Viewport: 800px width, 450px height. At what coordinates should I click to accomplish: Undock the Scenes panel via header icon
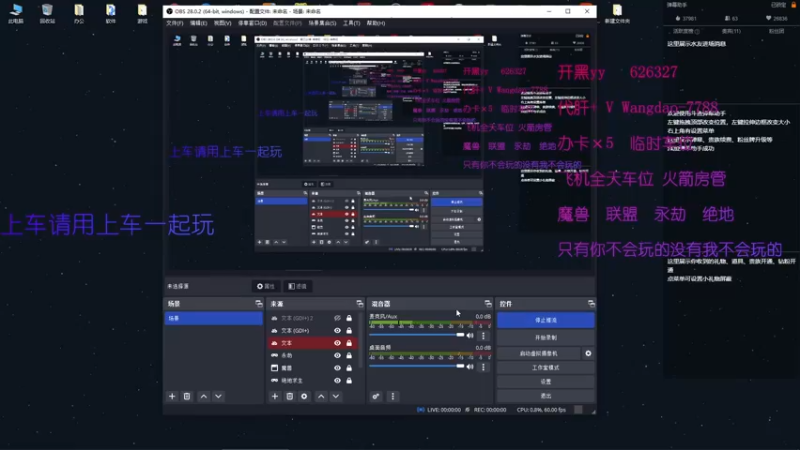tap(259, 304)
